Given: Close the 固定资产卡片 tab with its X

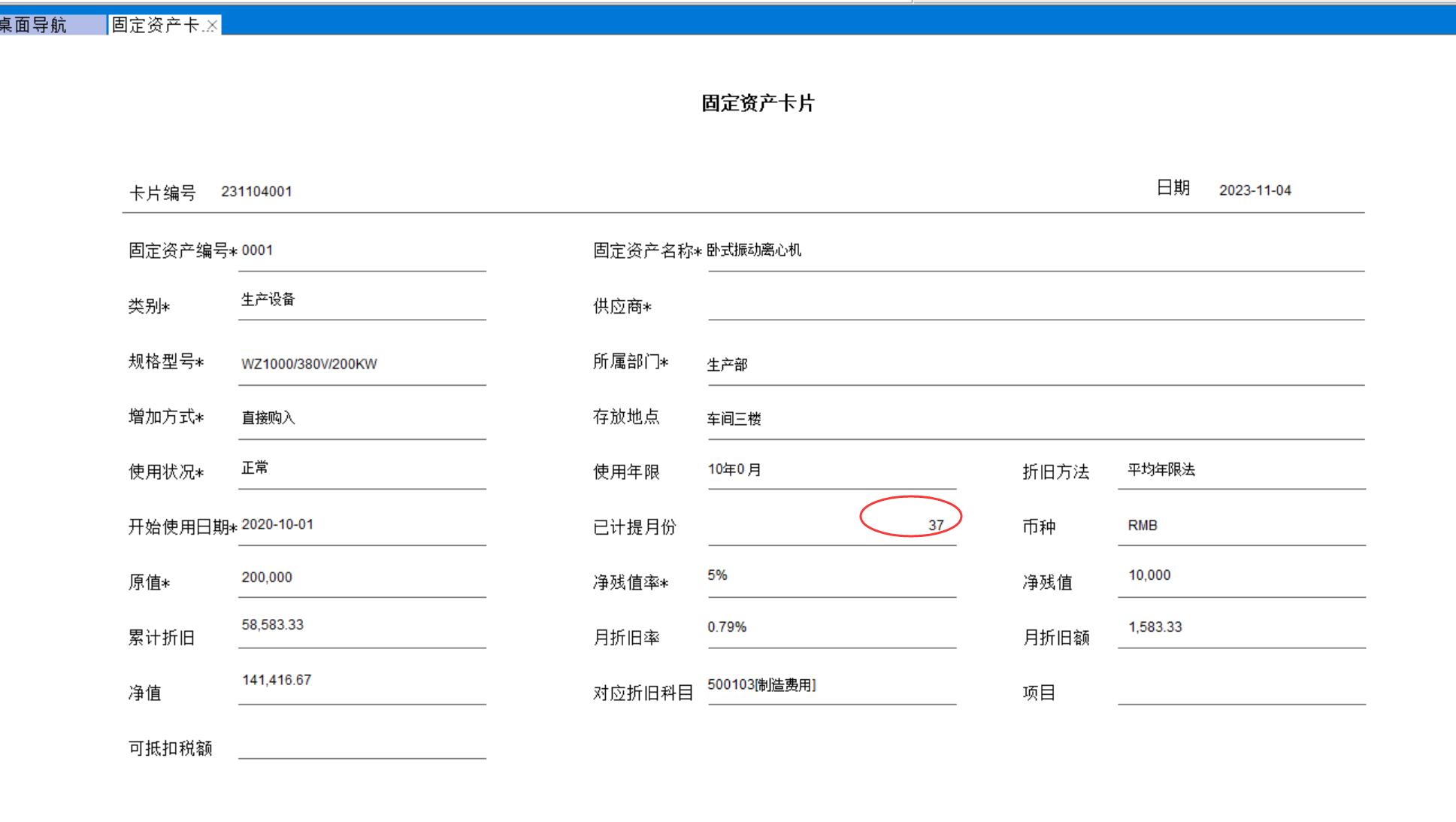Looking at the screenshot, I should pos(212,26).
